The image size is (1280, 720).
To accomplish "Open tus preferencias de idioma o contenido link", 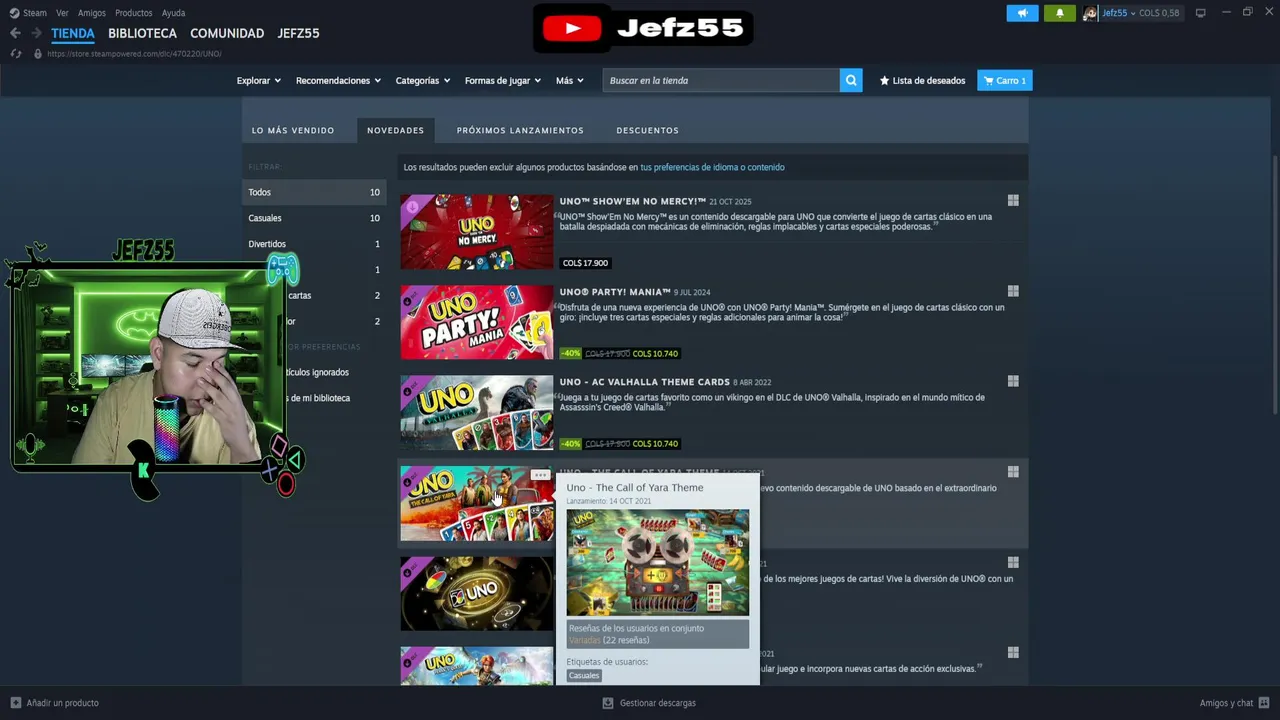I will point(712,167).
